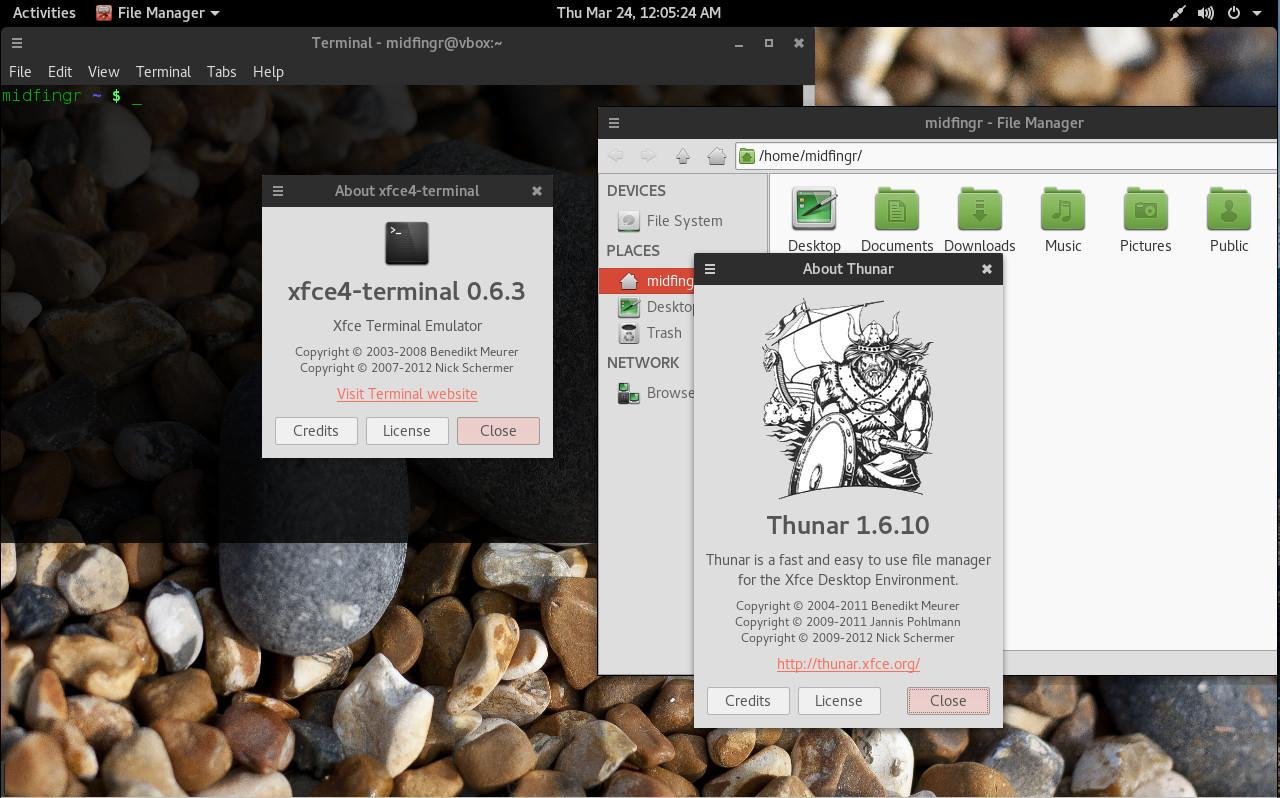Open the Terminal View menu
The width and height of the screenshot is (1280, 798).
coord(103,72)
